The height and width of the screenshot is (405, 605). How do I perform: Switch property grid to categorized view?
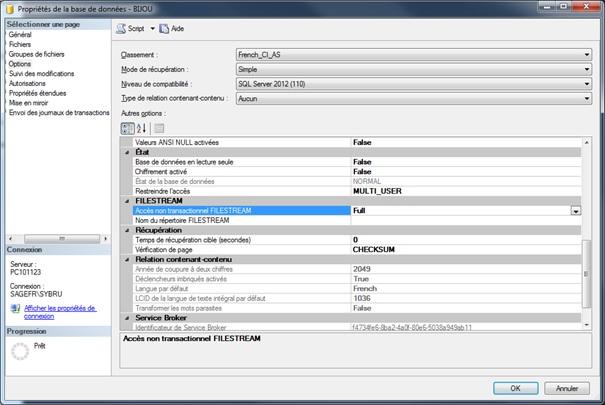126,128
